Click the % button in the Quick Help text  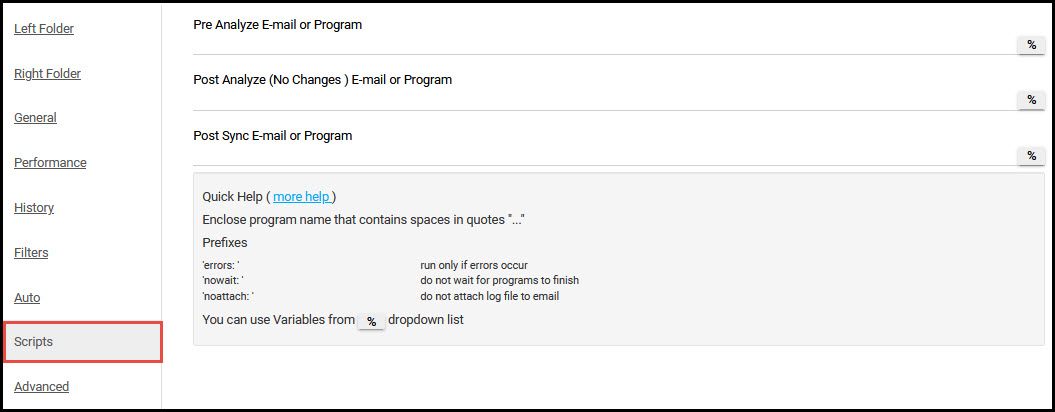tap(371, 321)
